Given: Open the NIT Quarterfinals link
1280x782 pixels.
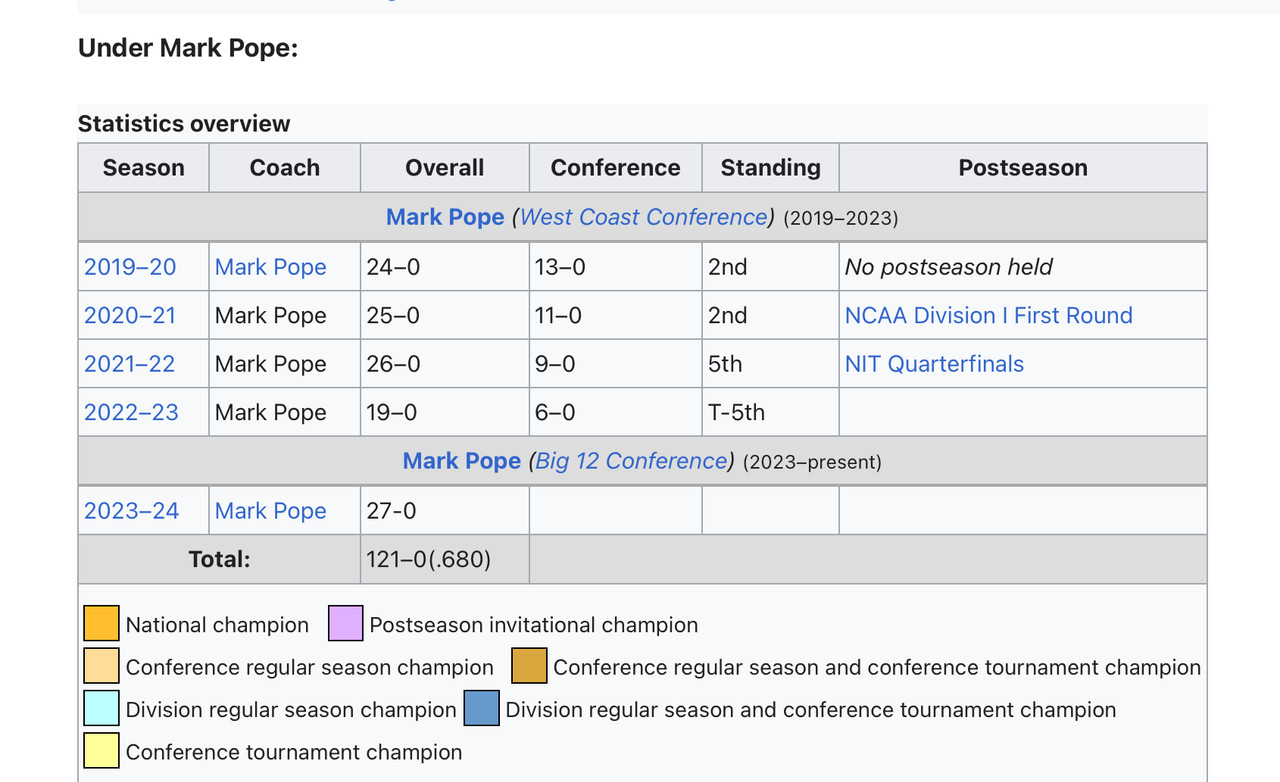Looking at the screenshot, I should pos(934,364).
